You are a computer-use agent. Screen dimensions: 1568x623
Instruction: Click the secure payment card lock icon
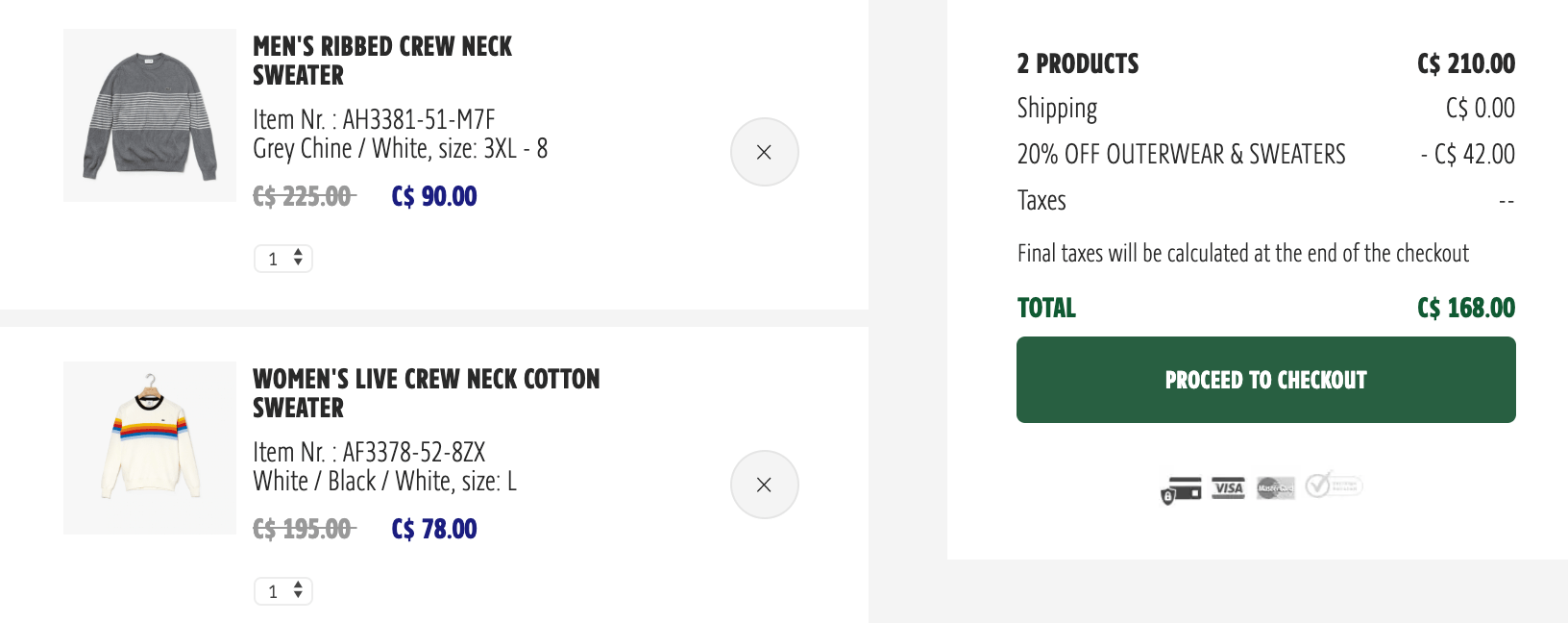[x=1182, y=489]
